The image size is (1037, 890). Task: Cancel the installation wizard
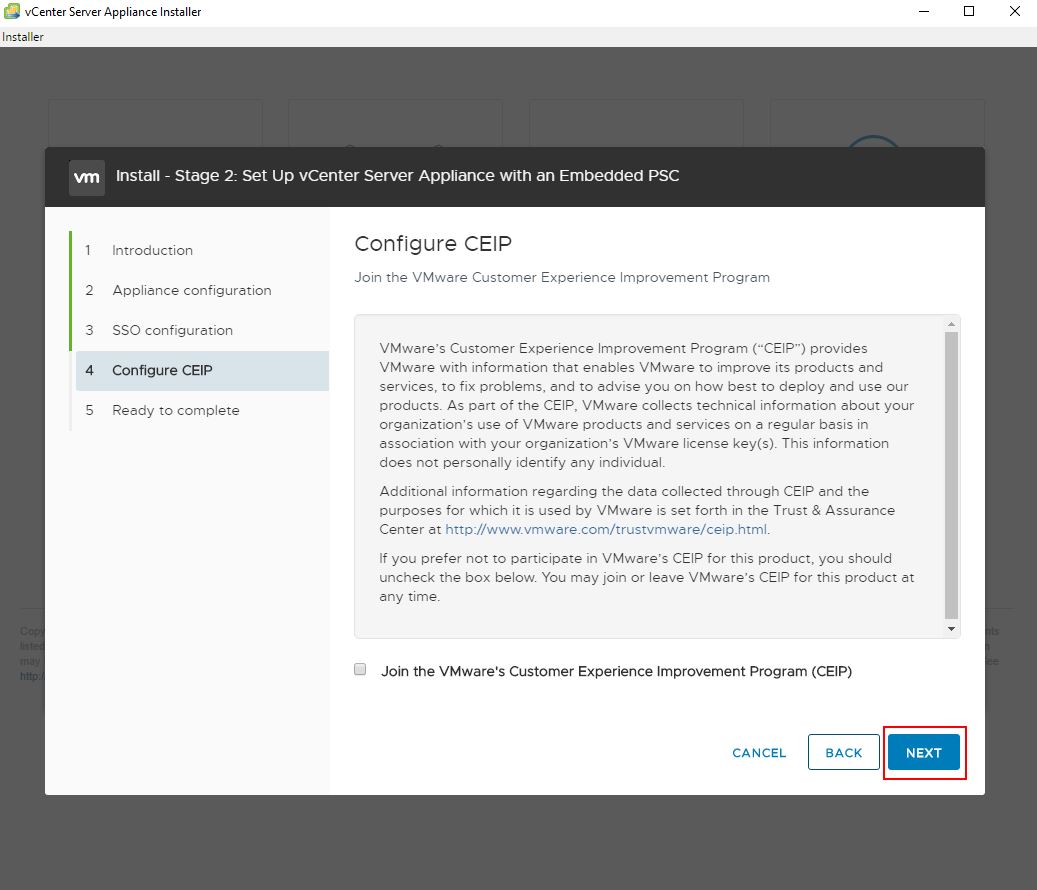pyautogui.click(x=759, y=752)
